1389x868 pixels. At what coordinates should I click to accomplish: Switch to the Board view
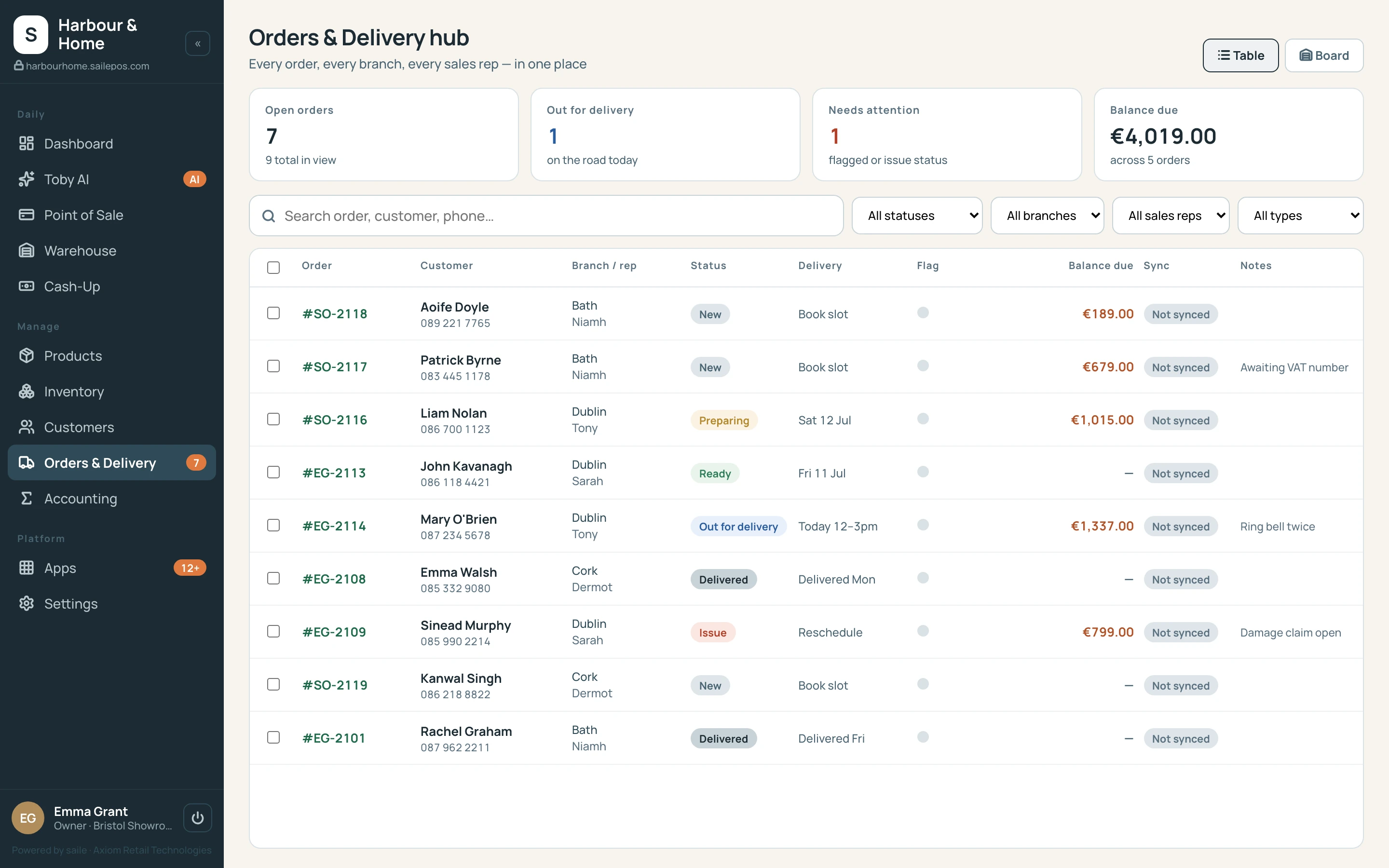tap(1323, 55)
